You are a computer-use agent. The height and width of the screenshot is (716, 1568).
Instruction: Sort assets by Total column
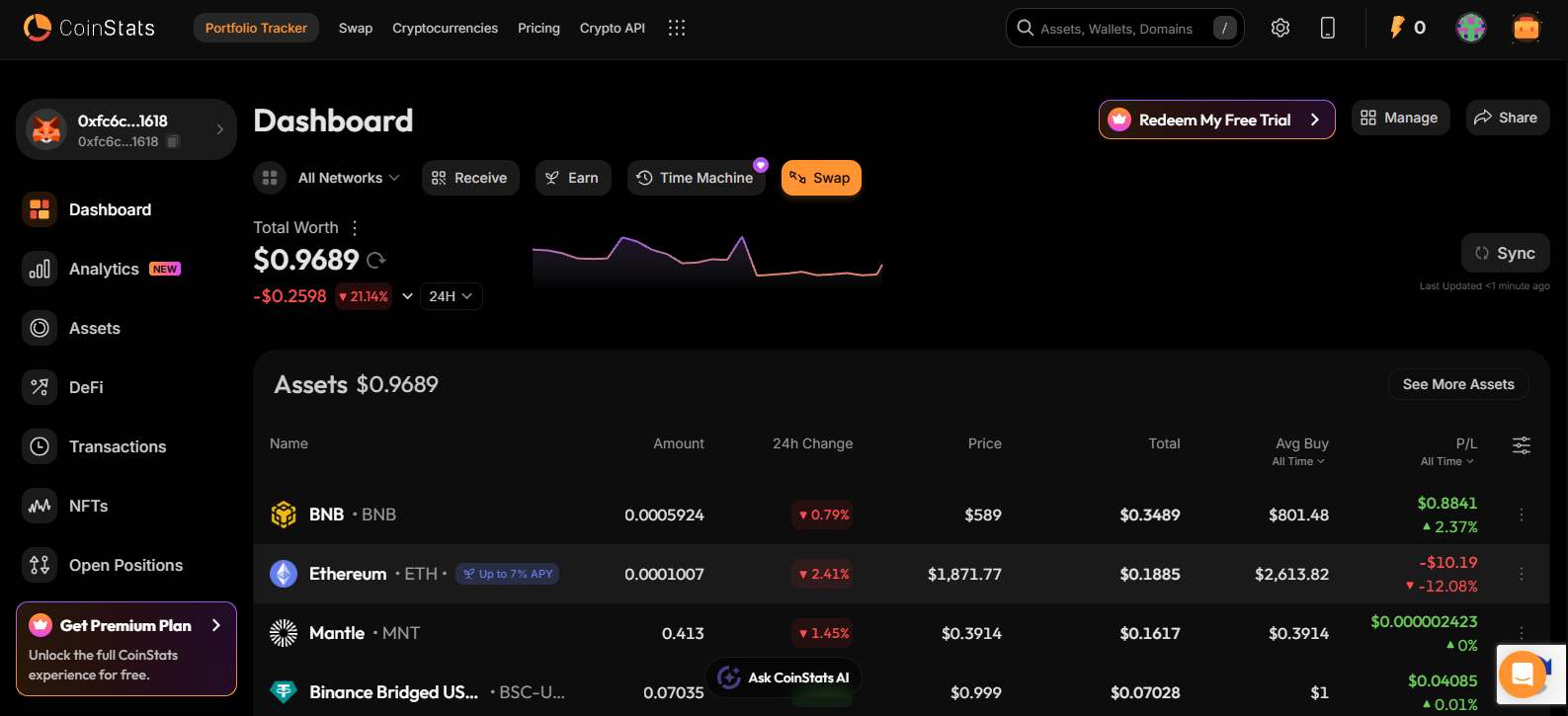coord(1165,443)
